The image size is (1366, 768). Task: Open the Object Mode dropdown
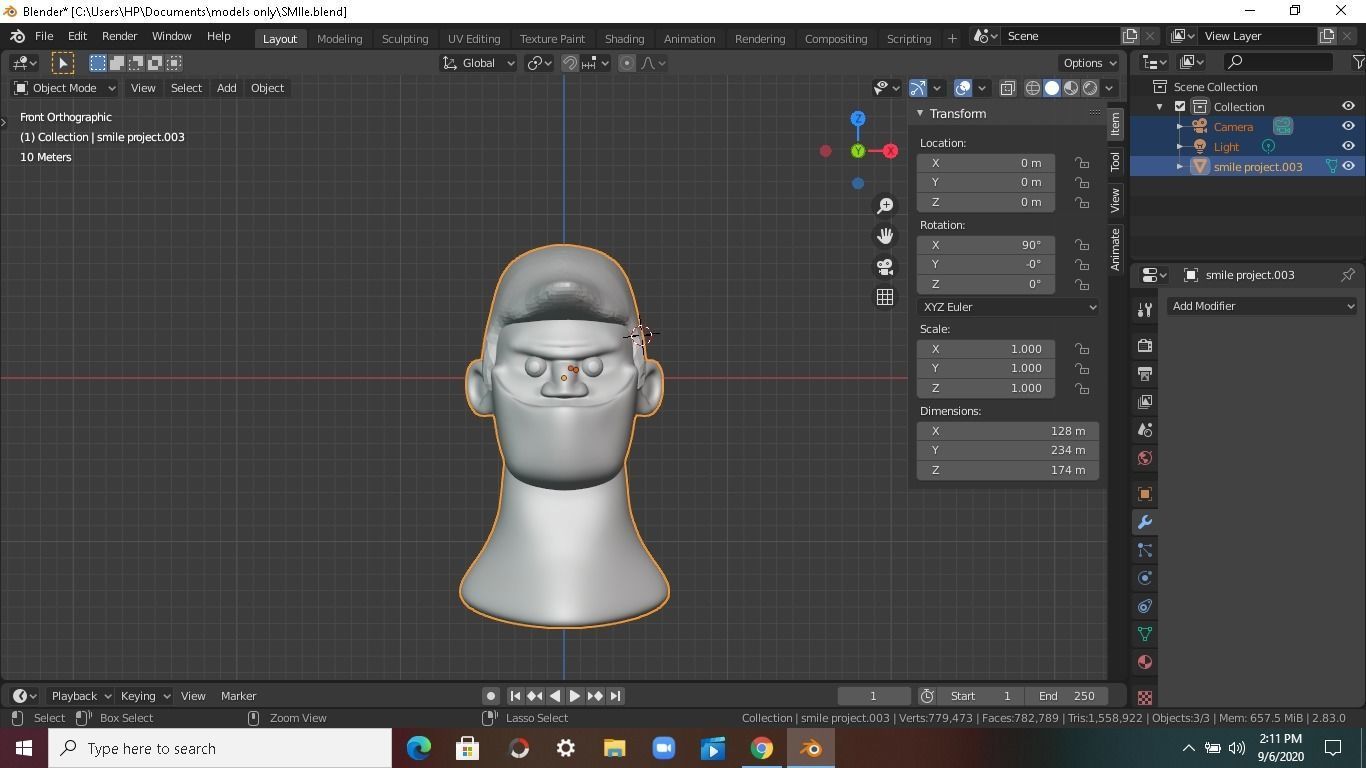click(65, 88)
